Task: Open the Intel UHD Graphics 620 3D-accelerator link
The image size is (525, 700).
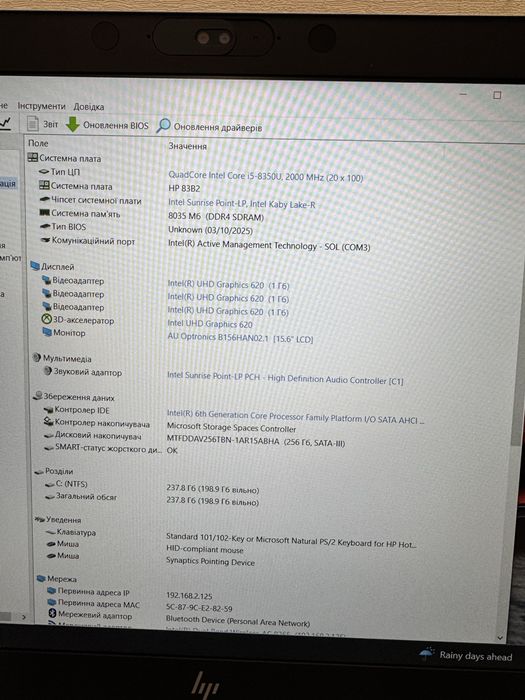Action: (x=210, y=324)
